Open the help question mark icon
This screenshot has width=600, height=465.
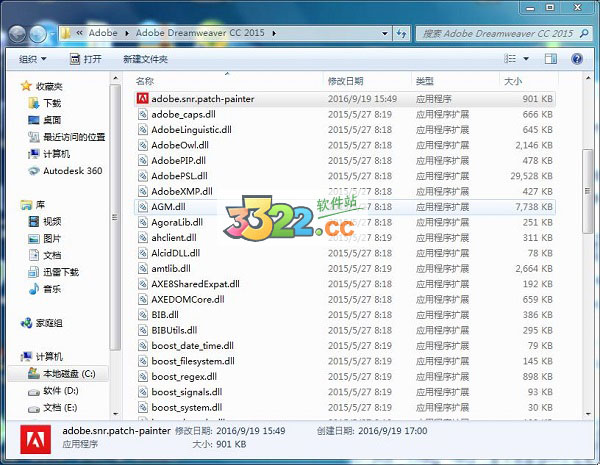click(577, 59)
